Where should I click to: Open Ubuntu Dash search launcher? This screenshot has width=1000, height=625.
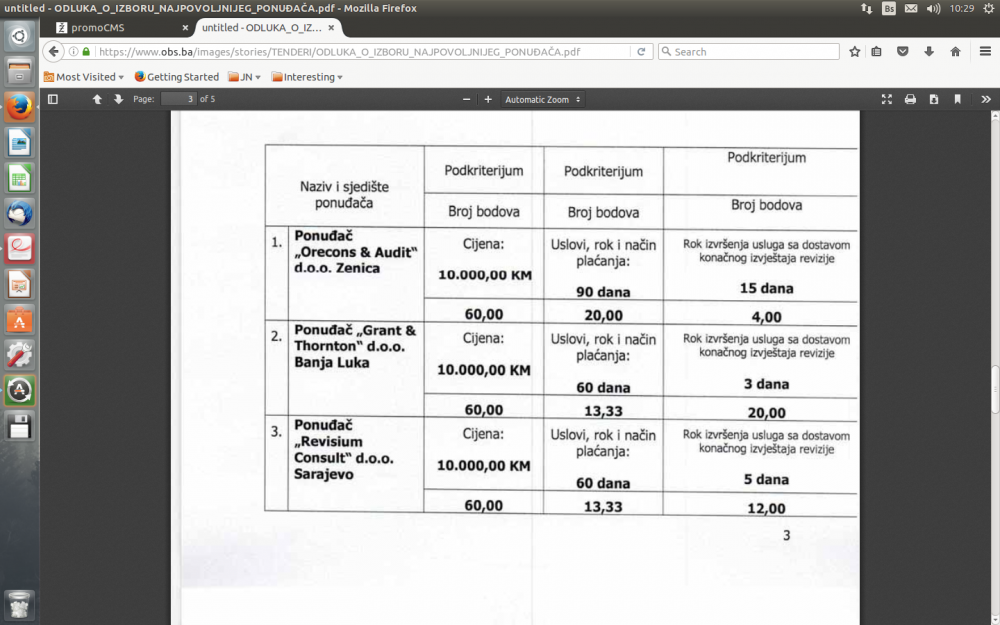pos(19,36)
